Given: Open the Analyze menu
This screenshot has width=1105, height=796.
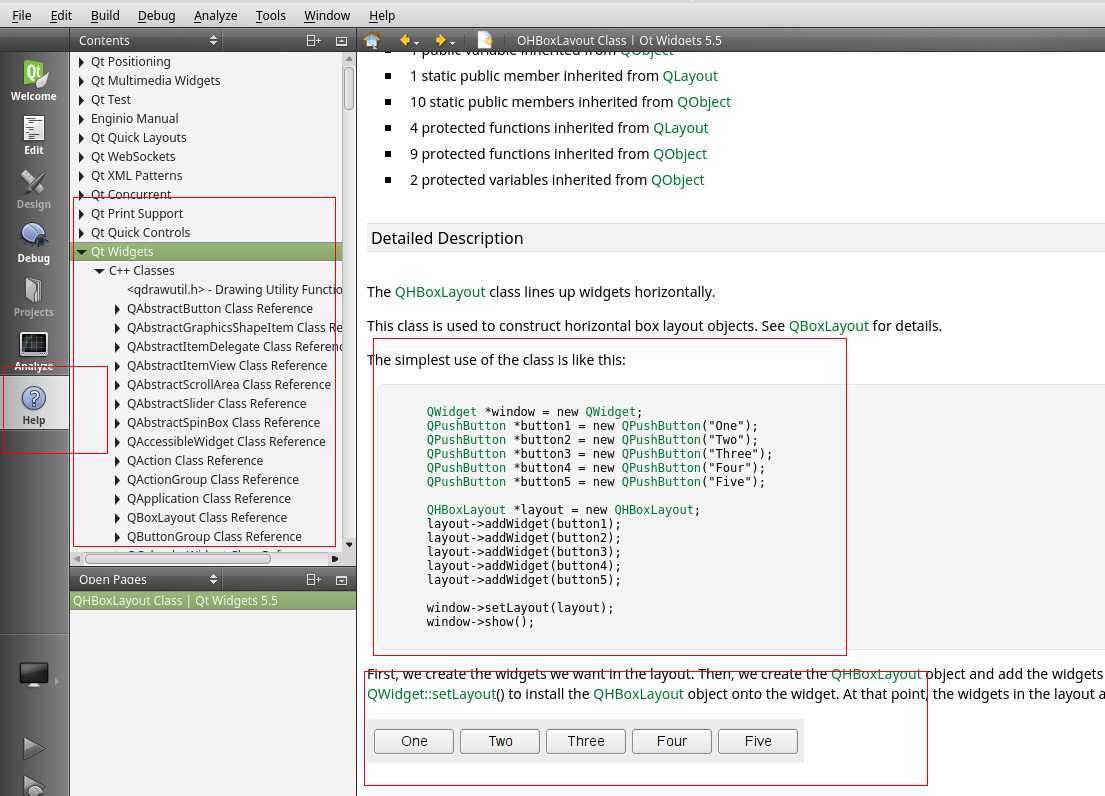Looking at the screenshot, I should tap(215, 15).
